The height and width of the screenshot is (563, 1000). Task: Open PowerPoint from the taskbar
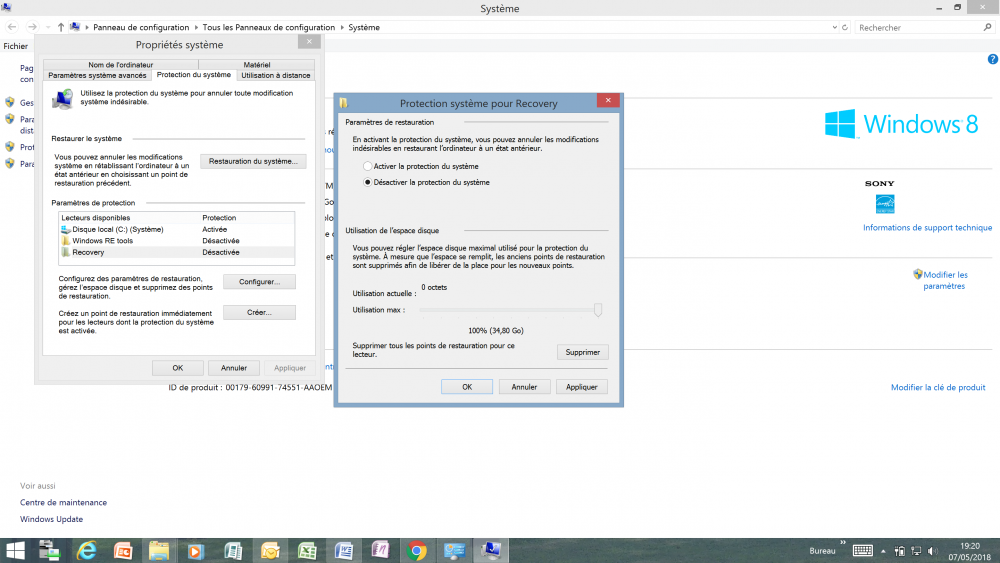point(122,550)
